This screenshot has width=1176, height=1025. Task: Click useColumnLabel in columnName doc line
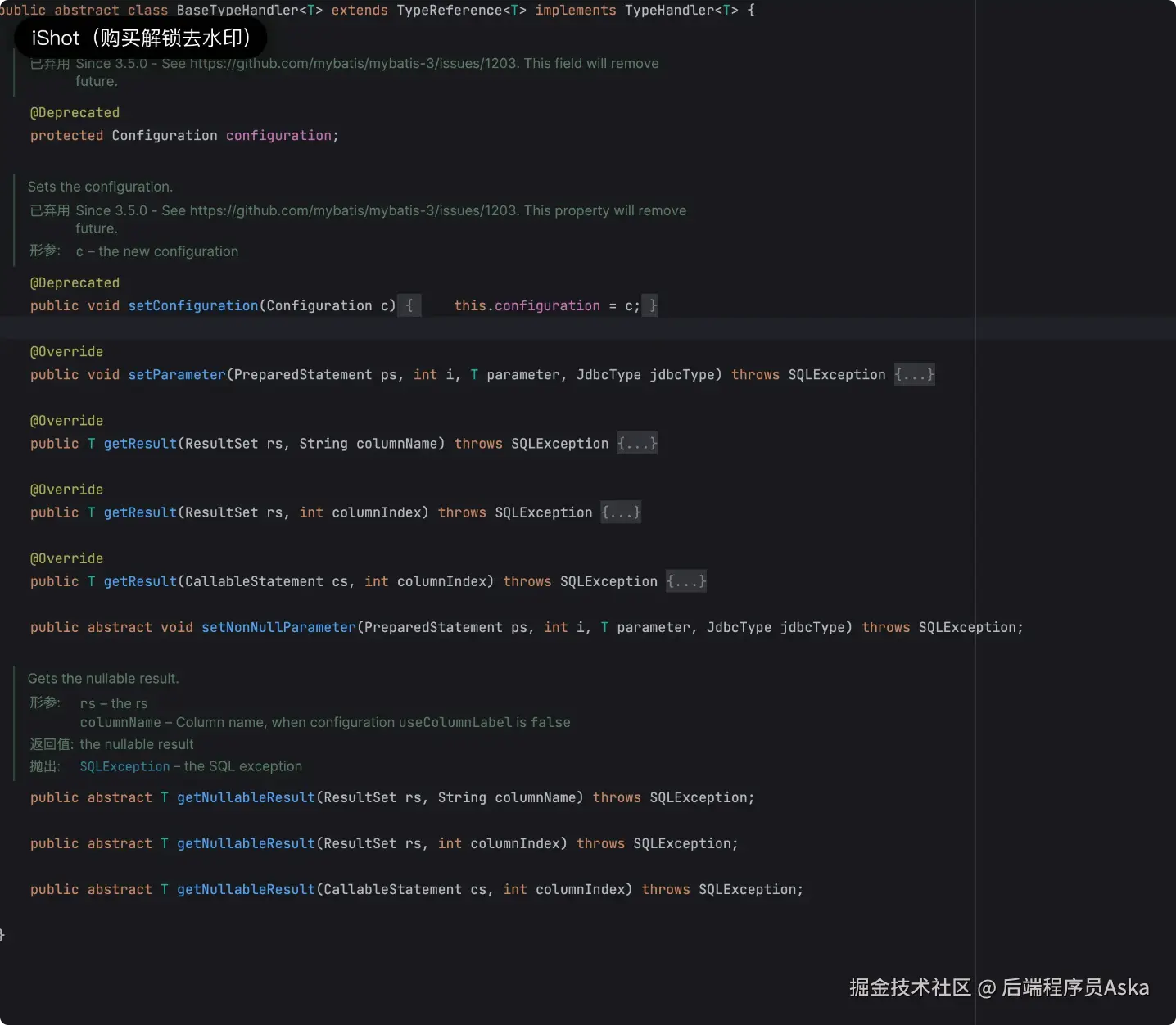pos(455,723)
